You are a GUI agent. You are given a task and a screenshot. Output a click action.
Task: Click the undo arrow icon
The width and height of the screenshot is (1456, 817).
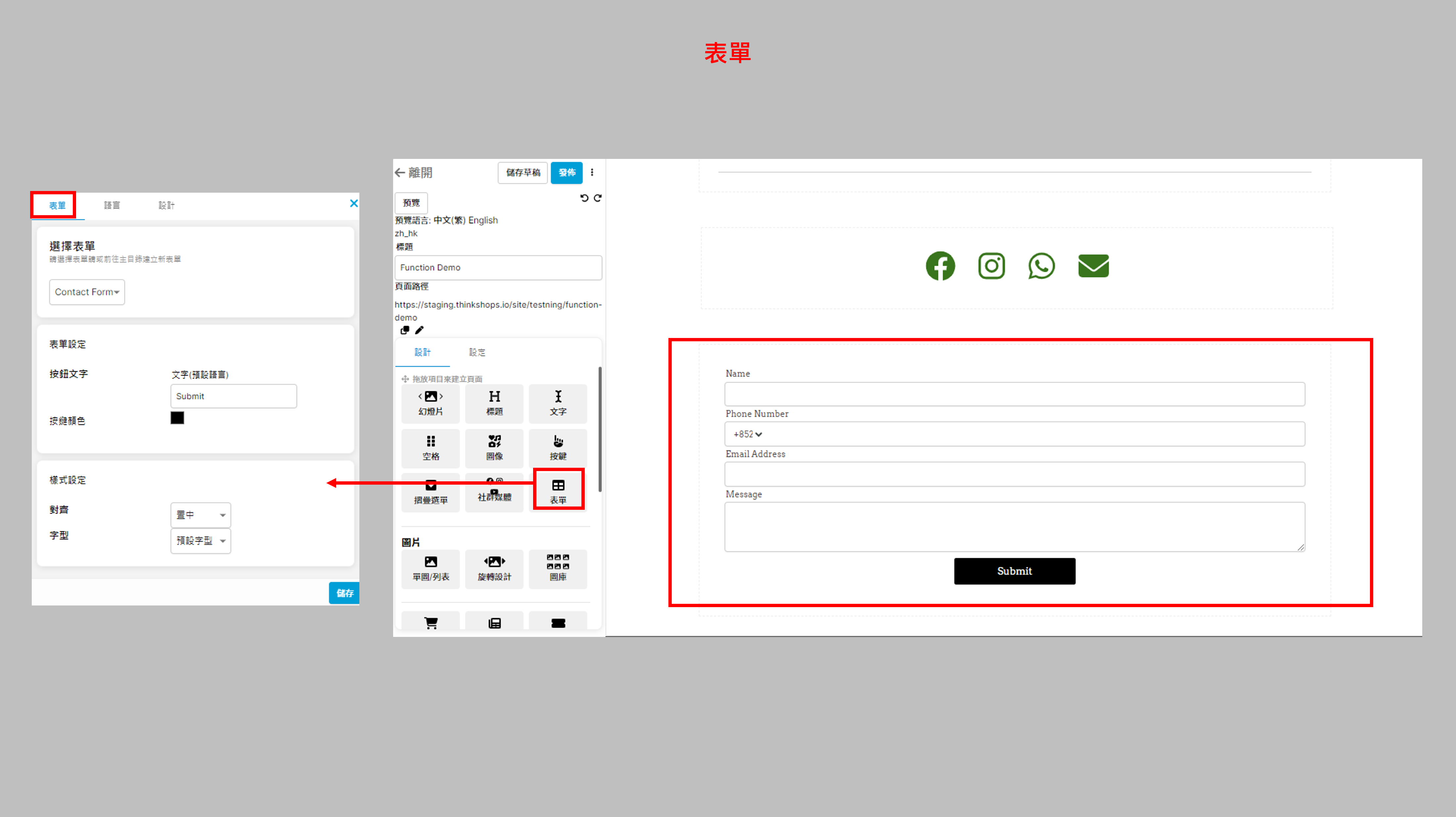[584, 198]
